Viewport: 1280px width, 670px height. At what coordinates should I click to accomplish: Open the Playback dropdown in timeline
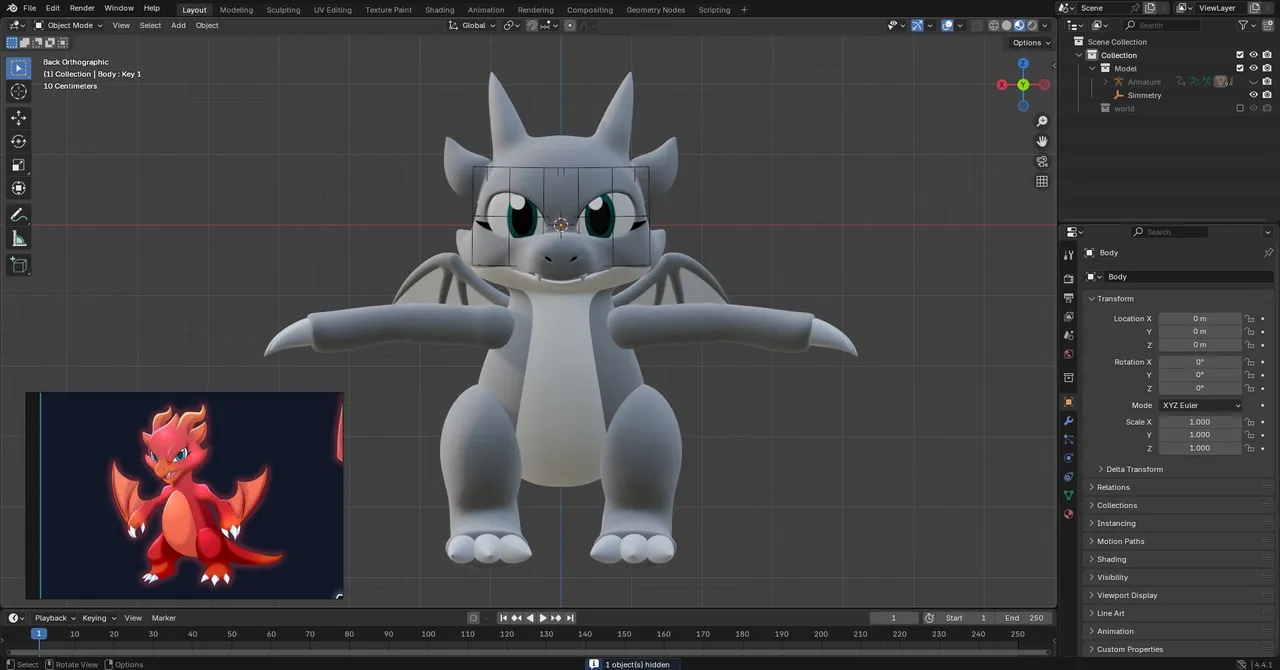pyautogui.click(x=54, y=618)
